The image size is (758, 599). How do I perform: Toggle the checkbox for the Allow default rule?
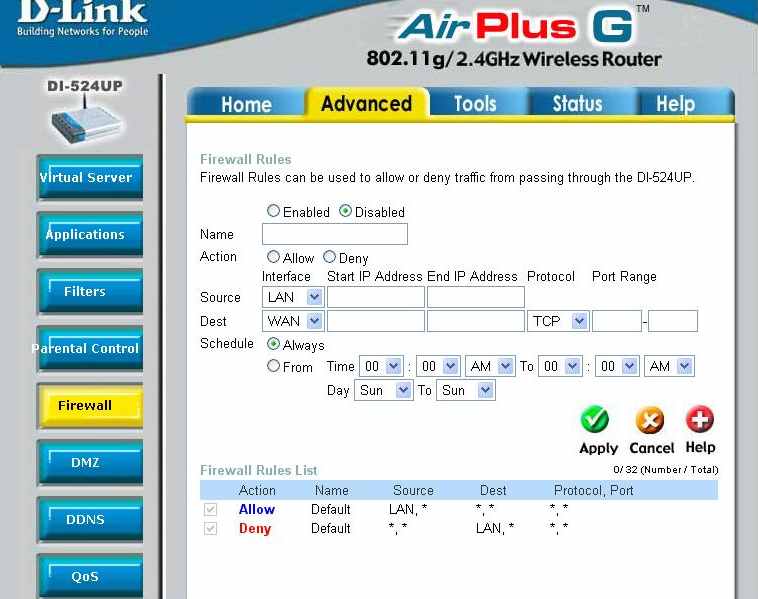[210, 510]
